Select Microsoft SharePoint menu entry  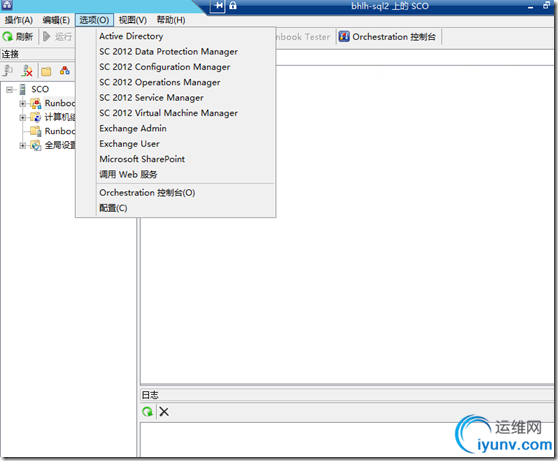(x=176, y=159)
